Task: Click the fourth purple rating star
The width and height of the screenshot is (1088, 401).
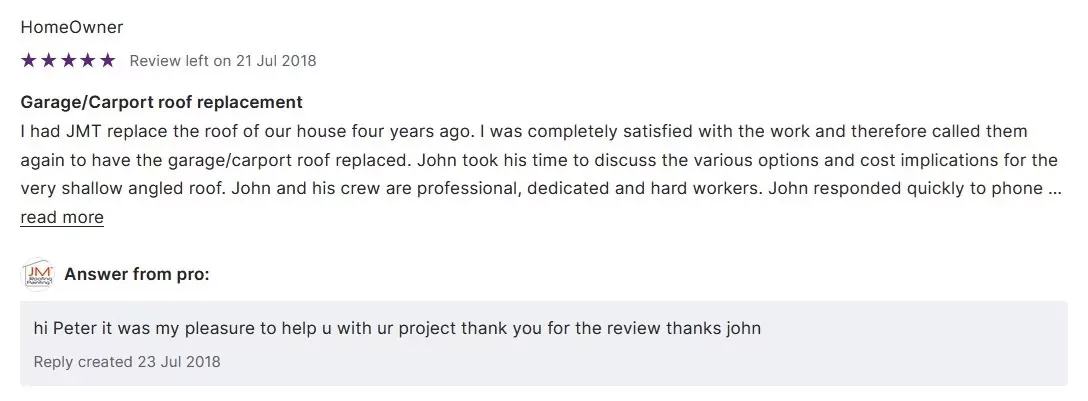Action: click(x=87, y=61)
